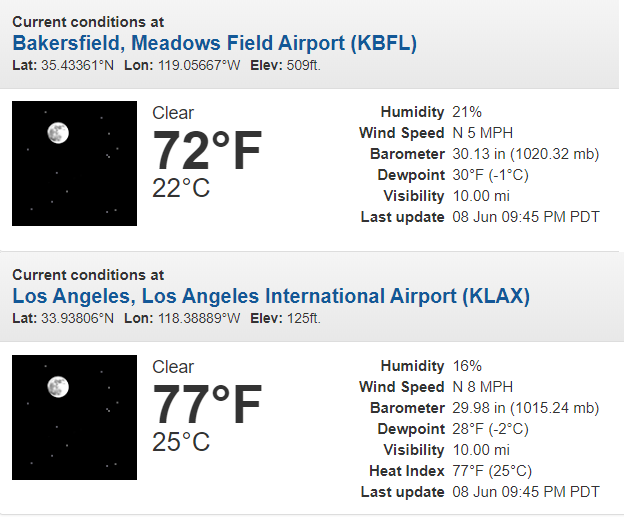Click the Heat Index 77°F (25°C) value
Screen dimensions: 624x517
(x=492, y=471)
